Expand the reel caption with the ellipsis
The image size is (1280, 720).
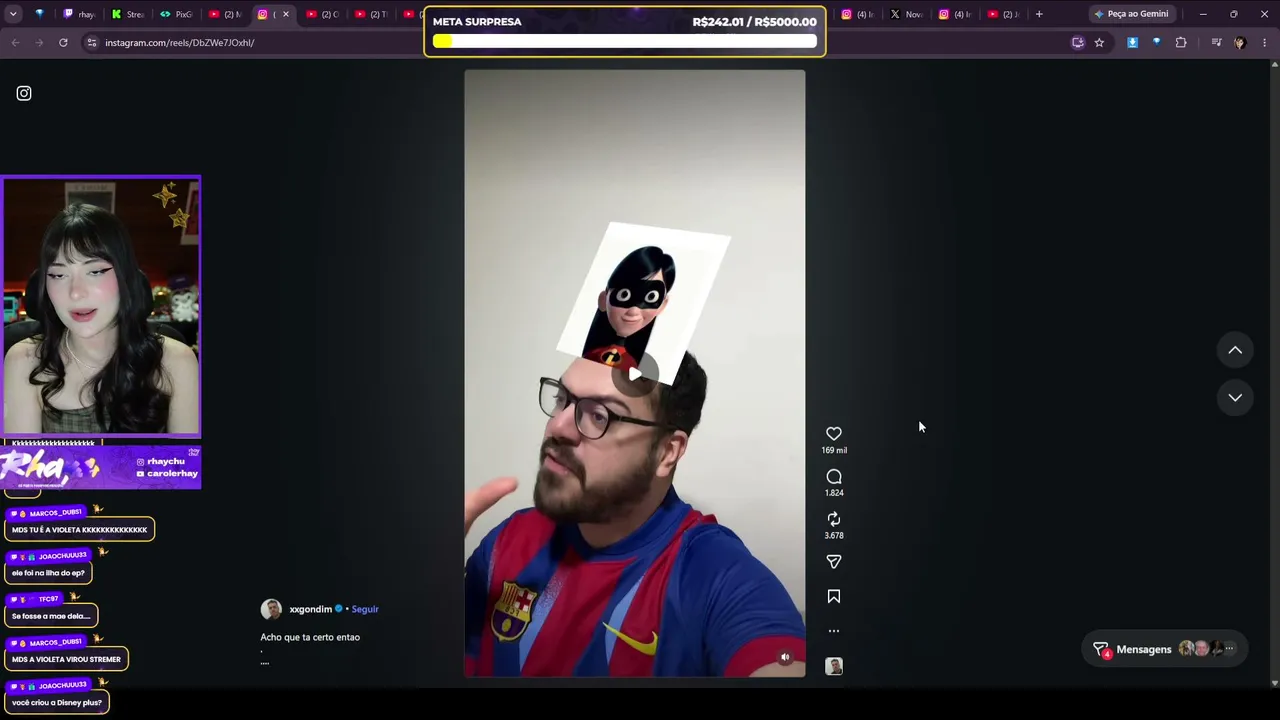[264, 662]
